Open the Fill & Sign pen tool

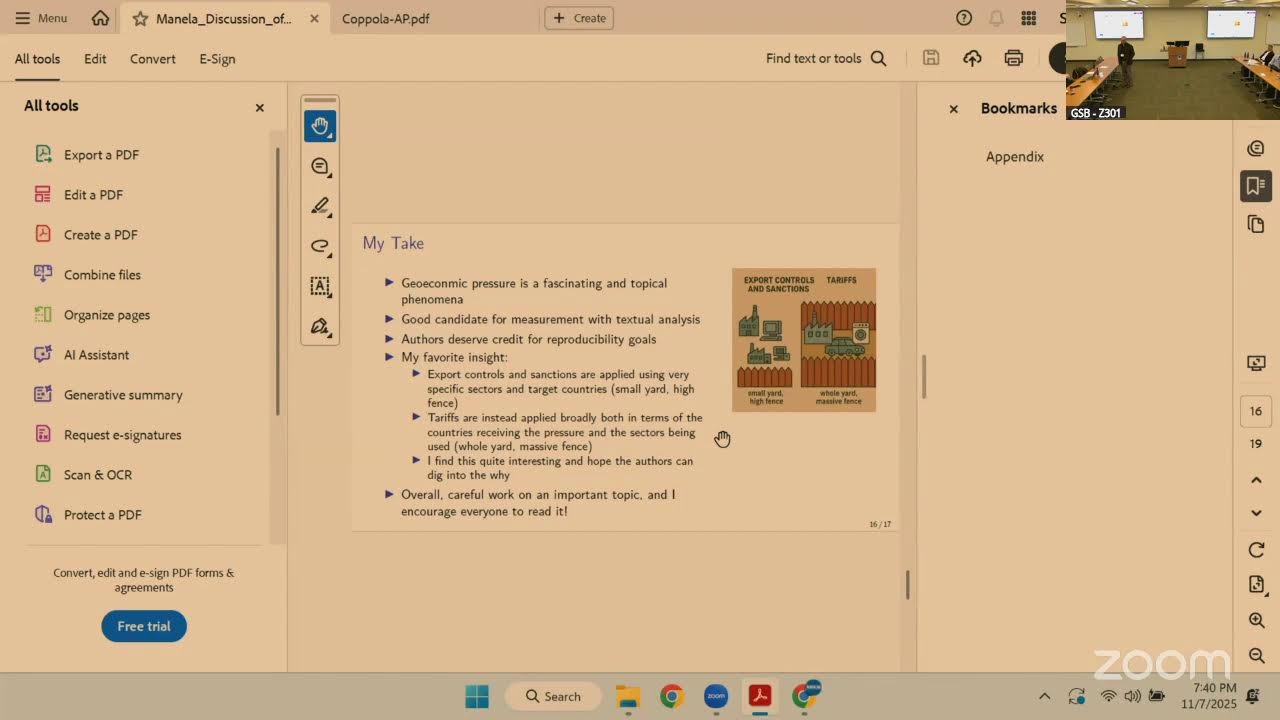[x=320, y=326]
